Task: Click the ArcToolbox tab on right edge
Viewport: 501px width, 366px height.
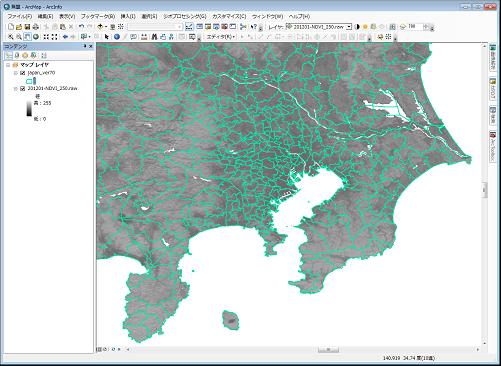Action: [492, 146]
